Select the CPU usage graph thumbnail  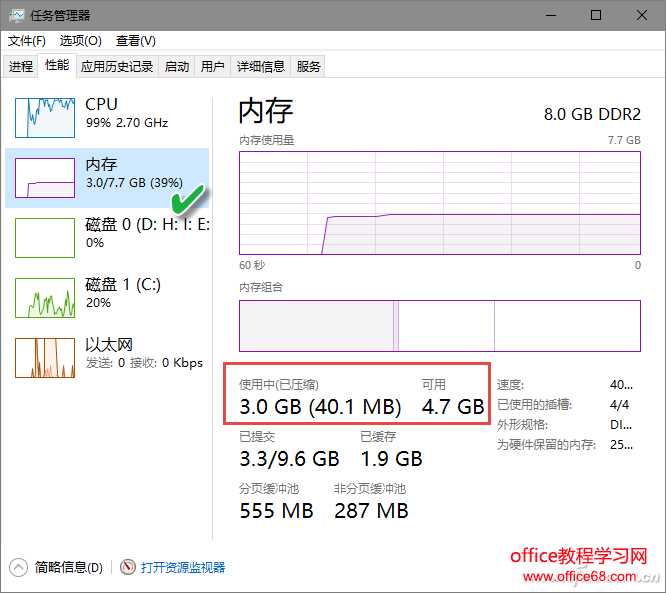pyautogui.click(x=45, y=117)
